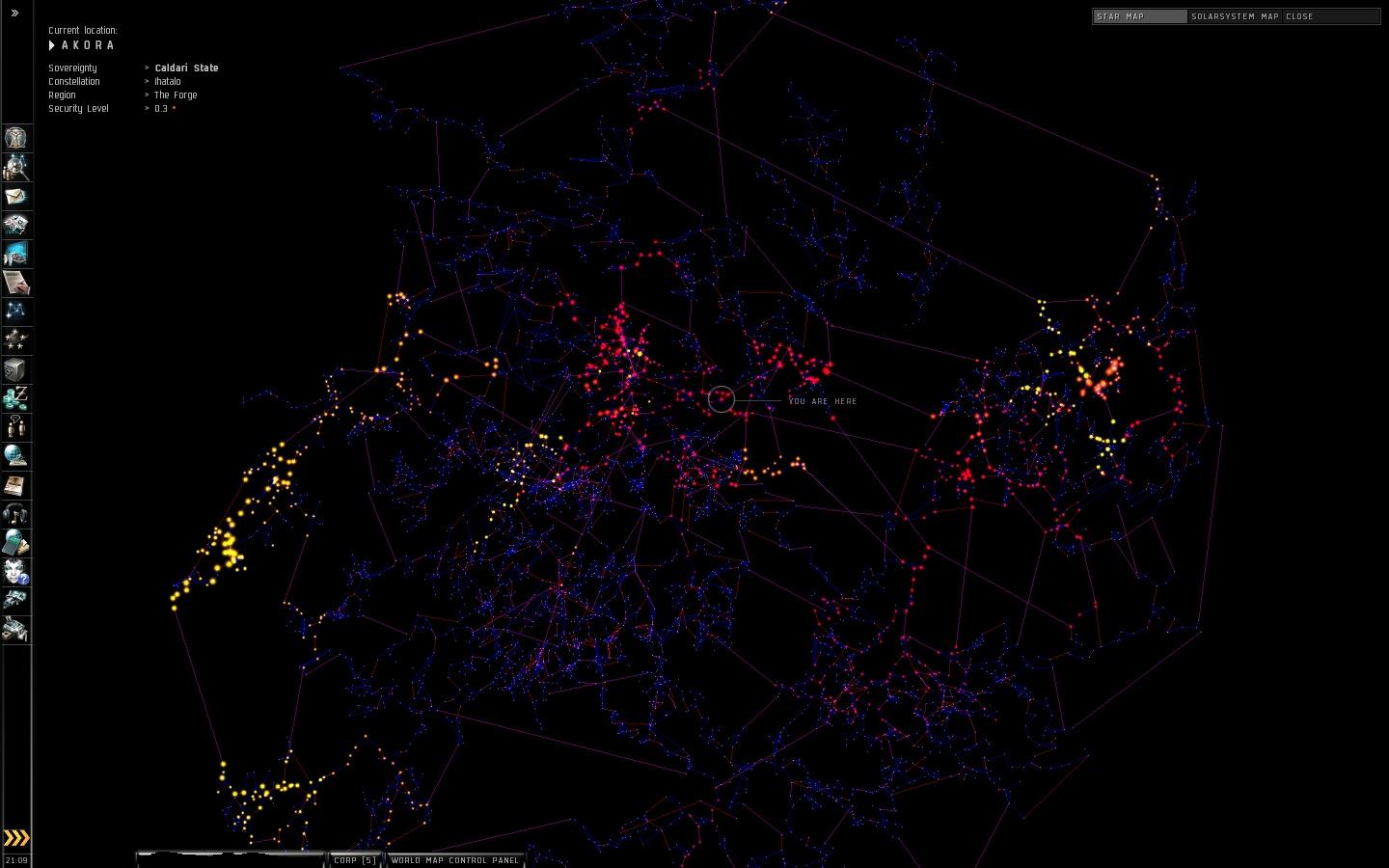Open the help face icon with question mark
The height and width of the screenshot is (868, 1389).
pos(15,572)
